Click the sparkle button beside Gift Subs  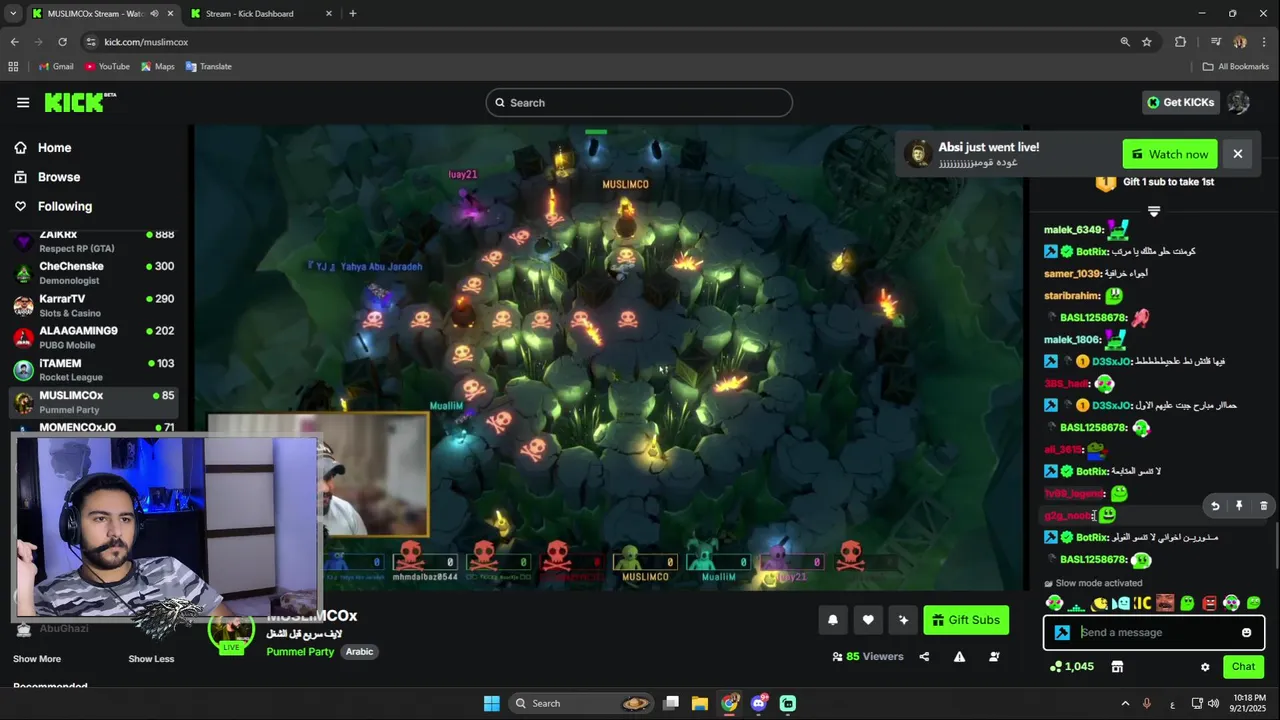pyautogui.click(x=904, y=620)
